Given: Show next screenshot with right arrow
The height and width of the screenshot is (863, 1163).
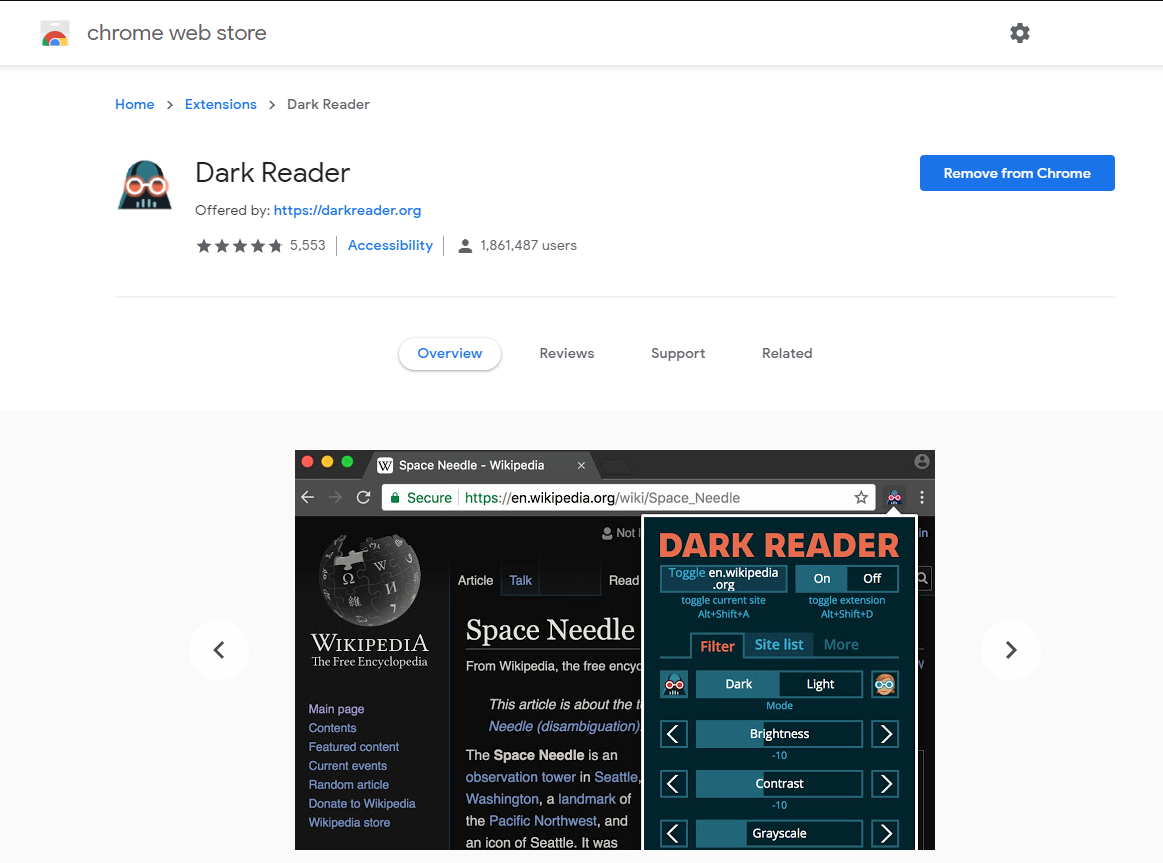Looking at the screenshot, I should pyautogui.click(x=1011, y=650).
